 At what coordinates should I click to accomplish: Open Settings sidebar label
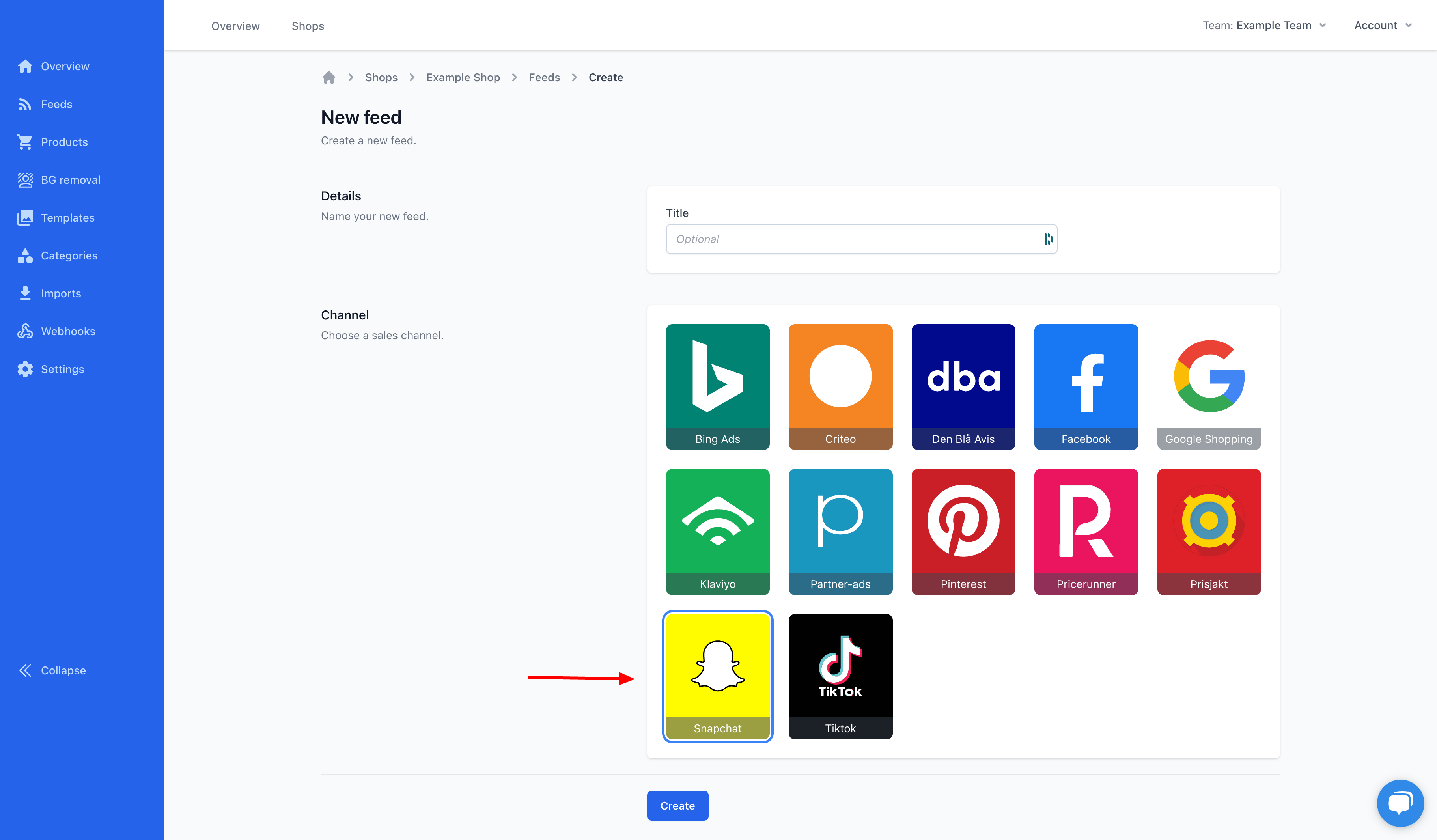tap(63, 369)
